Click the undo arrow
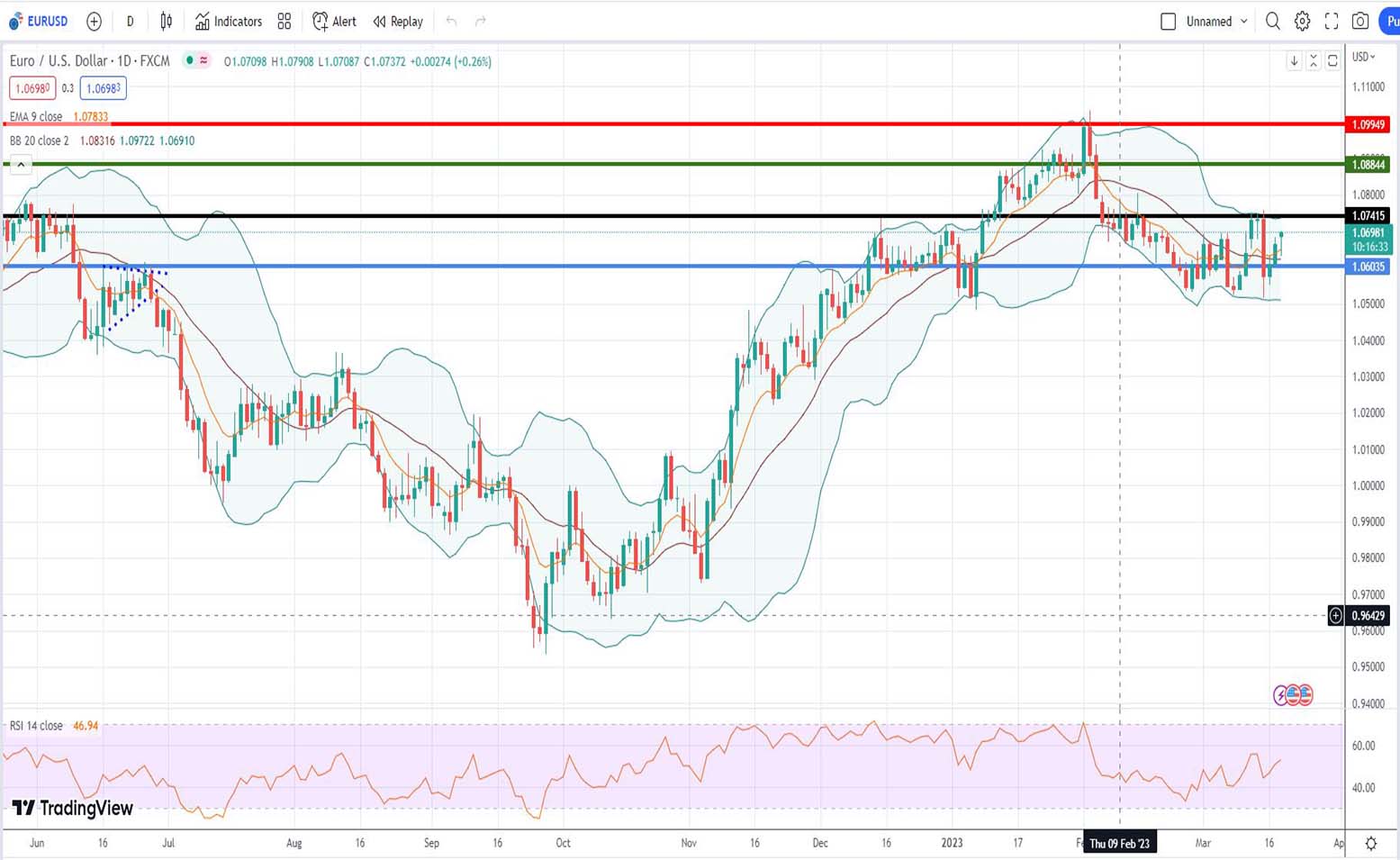This screenshot has width=1400, height=860. pyautogui.click(x=451, y=21)
